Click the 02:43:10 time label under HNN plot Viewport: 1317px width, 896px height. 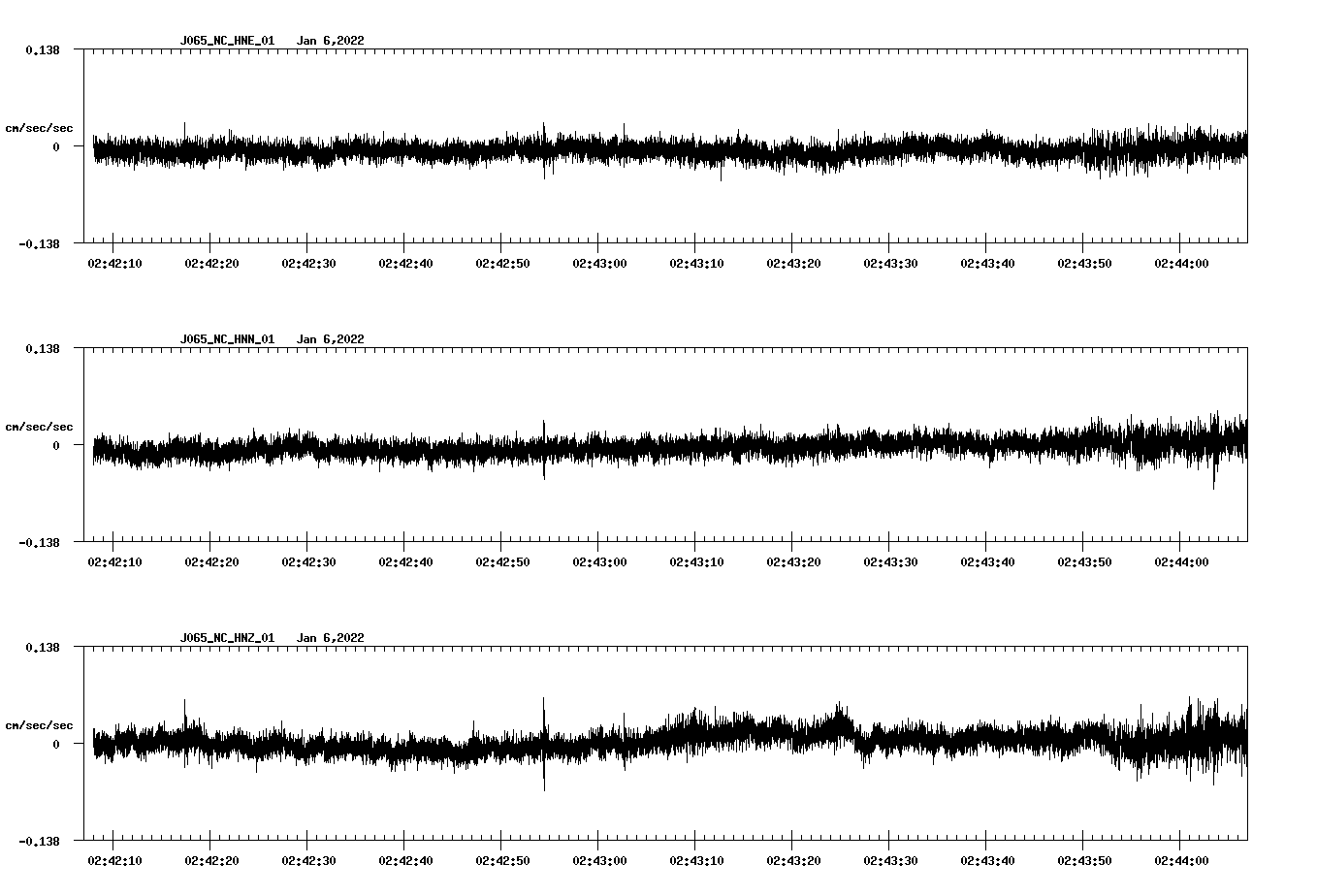pos(696,562)
